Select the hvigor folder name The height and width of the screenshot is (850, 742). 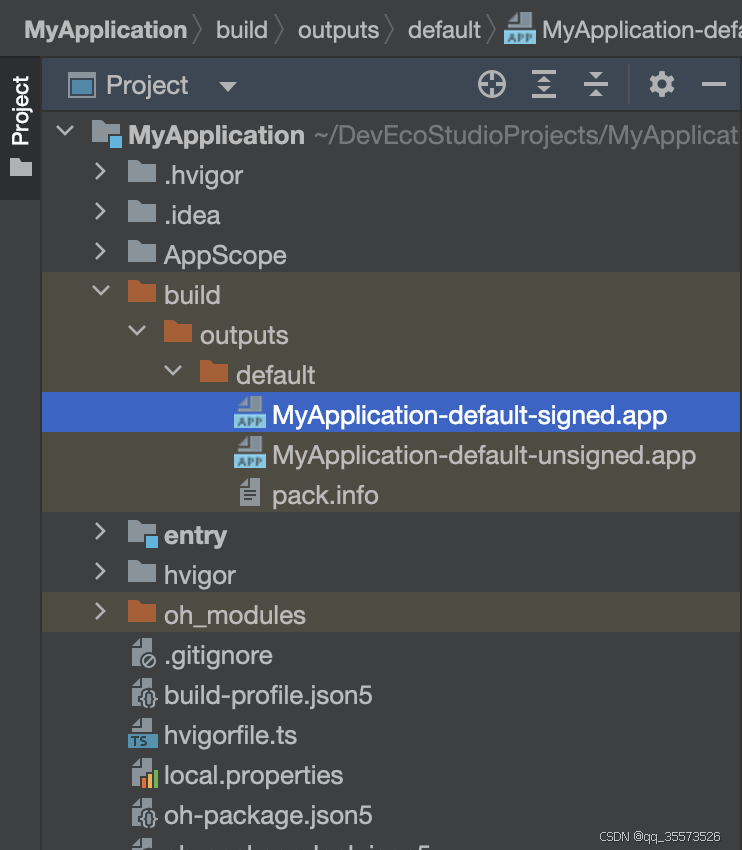200,576
